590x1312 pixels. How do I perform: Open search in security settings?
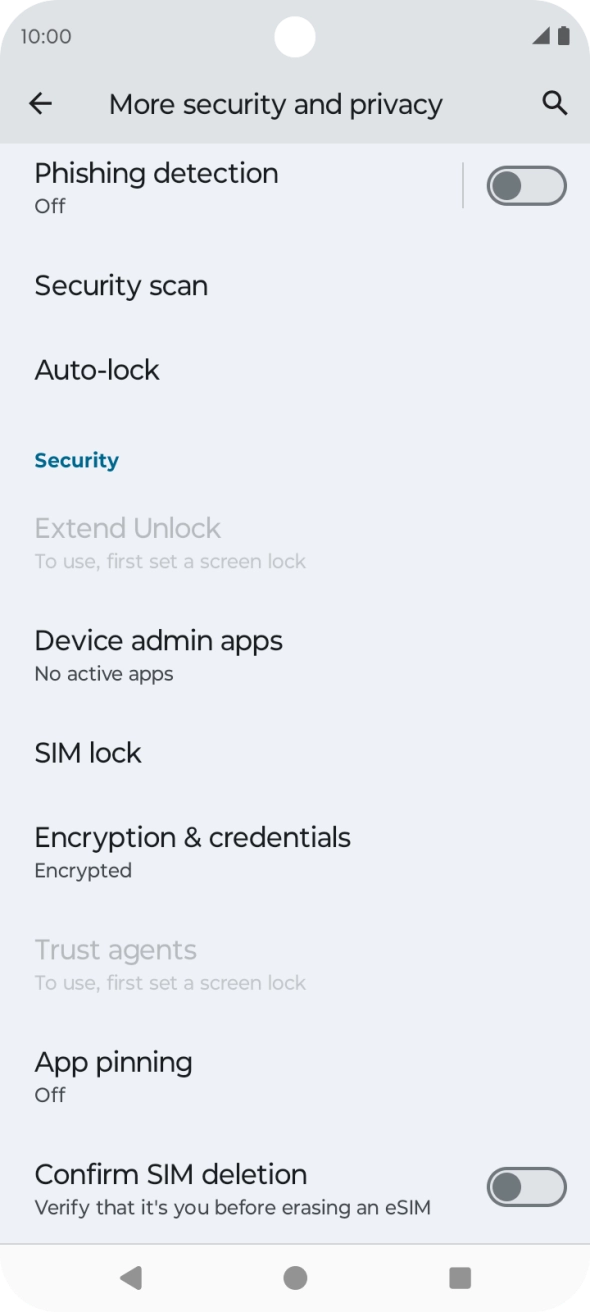point(553,103)
